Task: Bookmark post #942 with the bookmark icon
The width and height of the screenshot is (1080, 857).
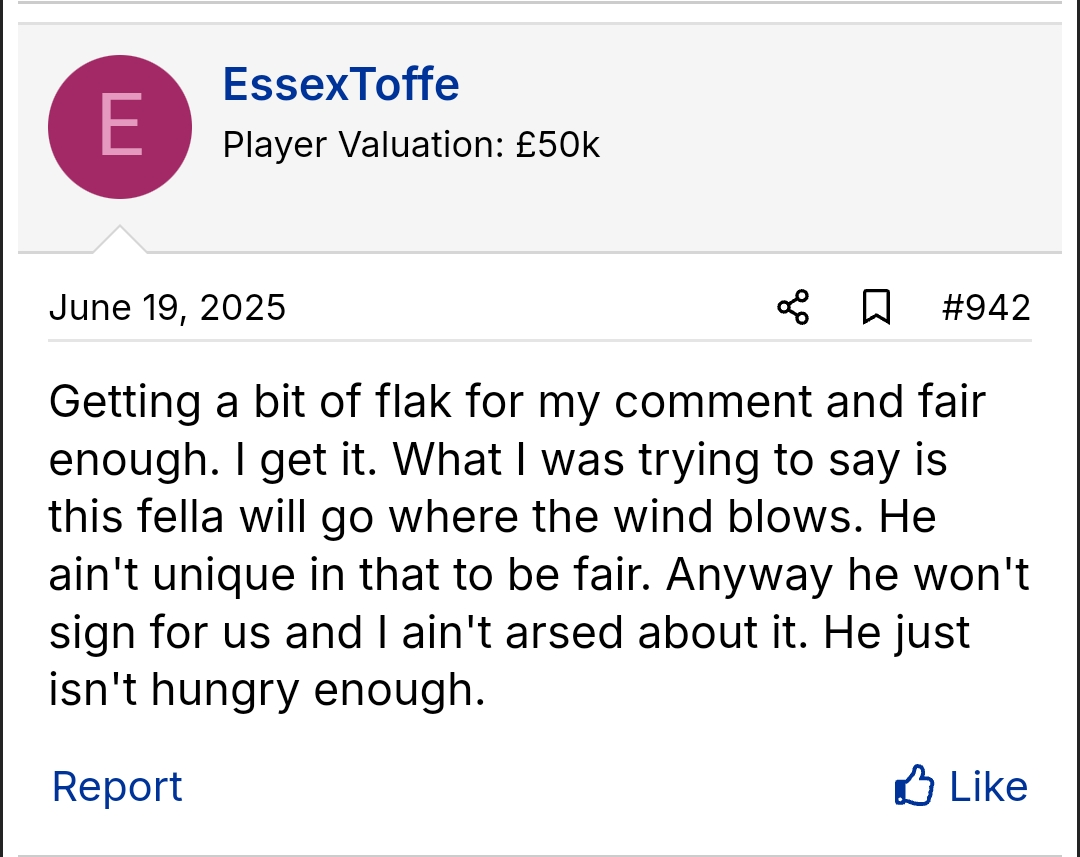Action: 876,308
